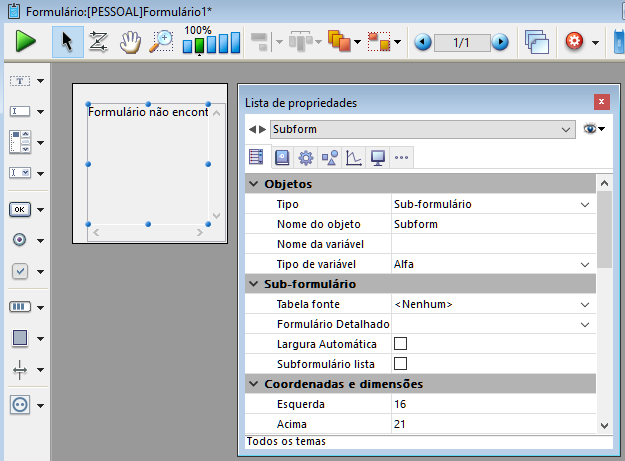Go to next form page arrow

coord(499,43)
